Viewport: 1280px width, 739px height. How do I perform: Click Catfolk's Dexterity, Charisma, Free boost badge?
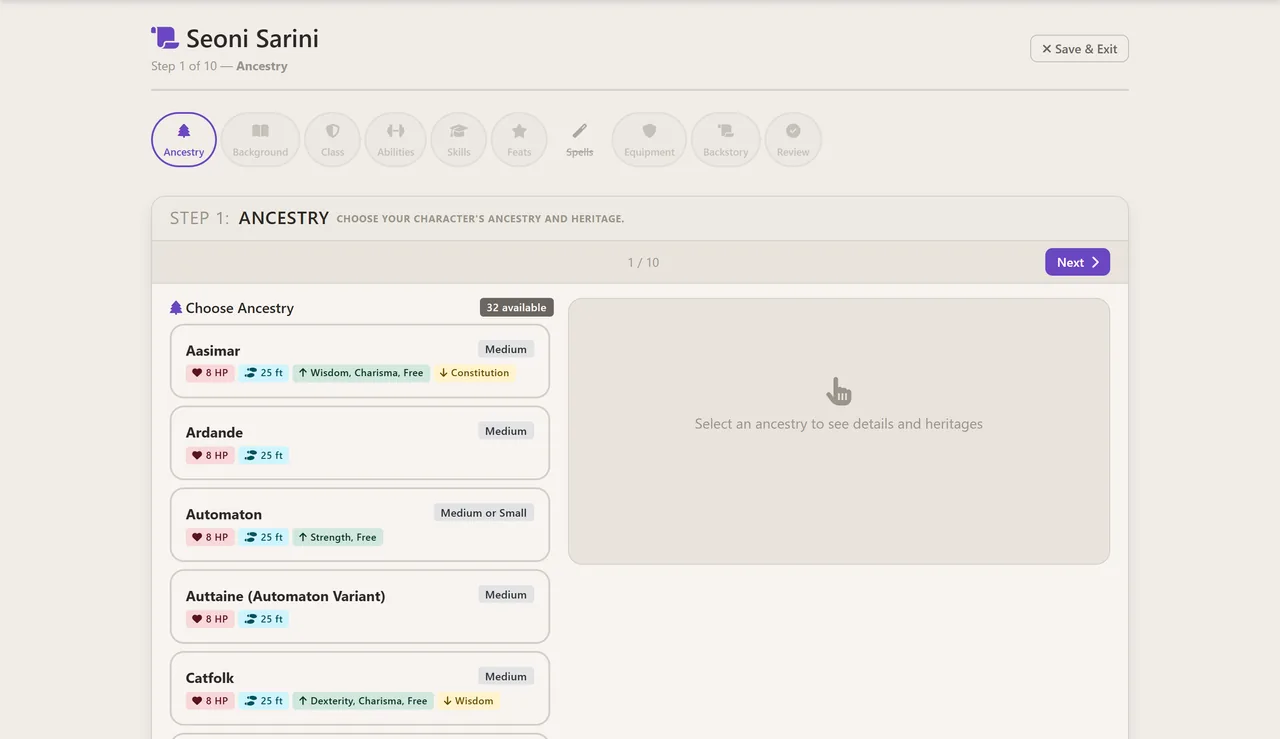click(363, 701)
